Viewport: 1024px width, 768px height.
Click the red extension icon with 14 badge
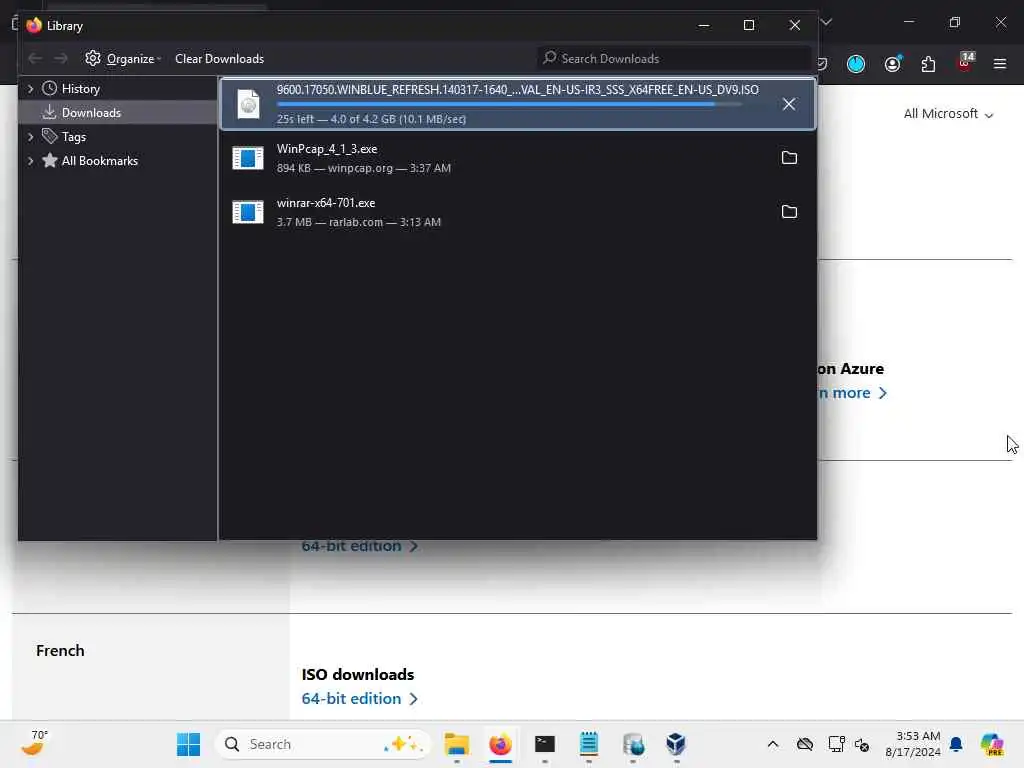(x=965, y=62)
